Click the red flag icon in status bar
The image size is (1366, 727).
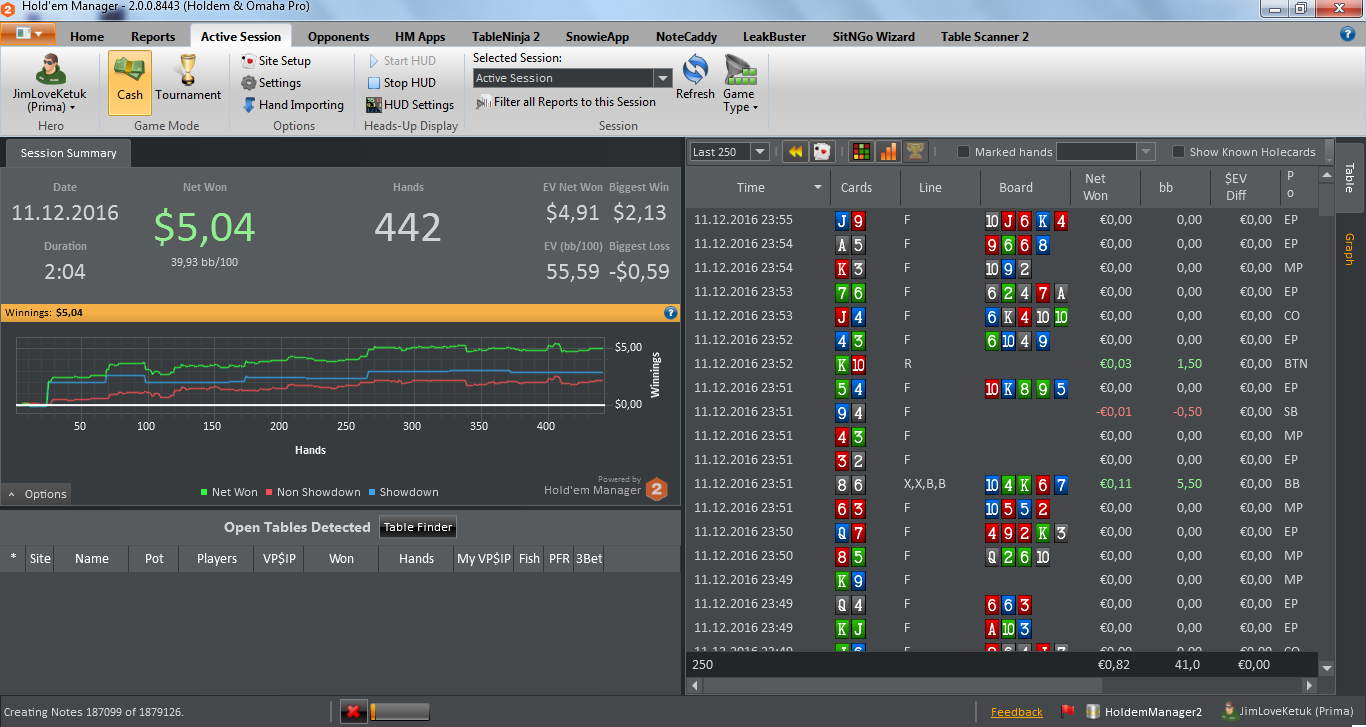point(1067,712)
